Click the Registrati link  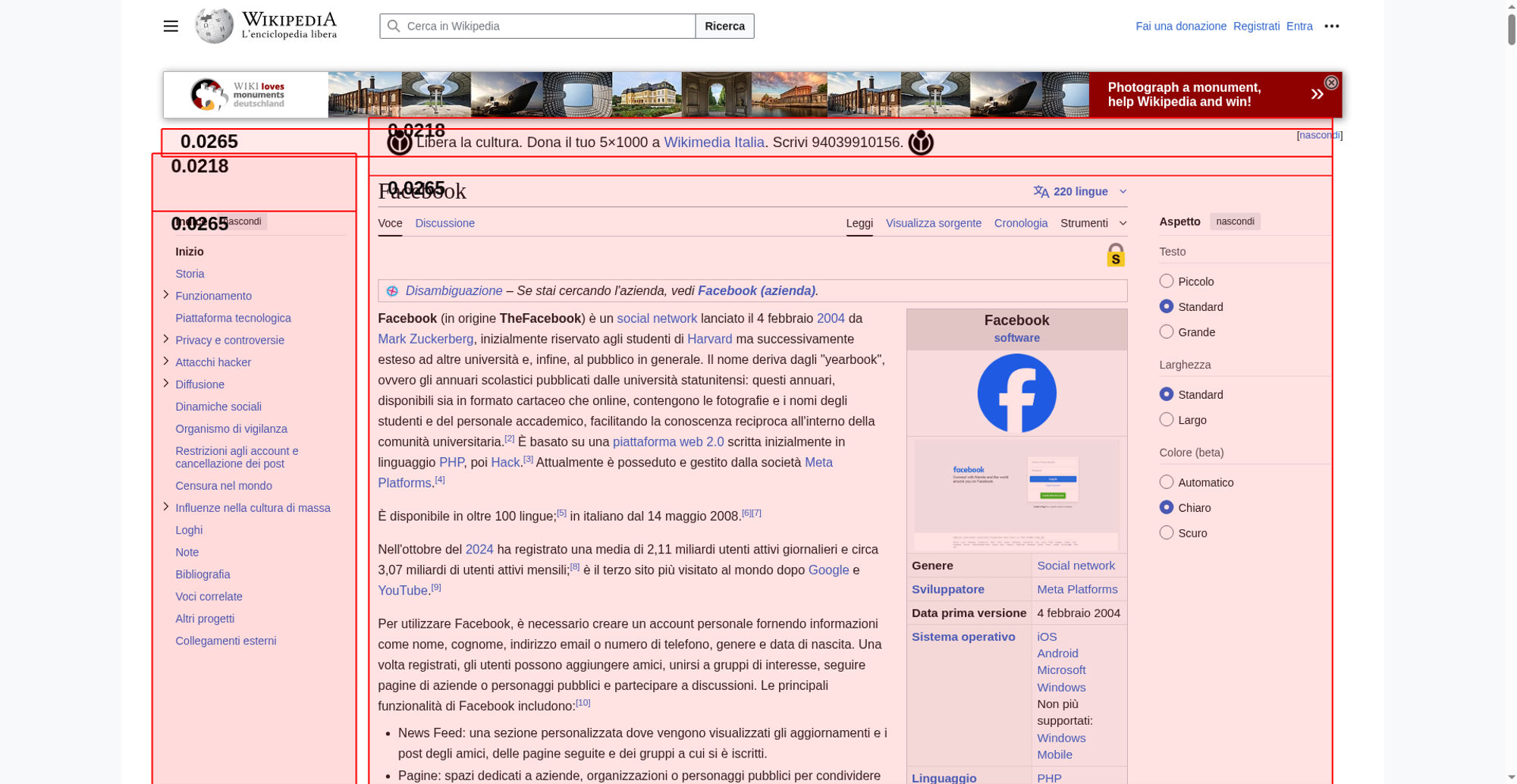click(x=1256, y=26)
